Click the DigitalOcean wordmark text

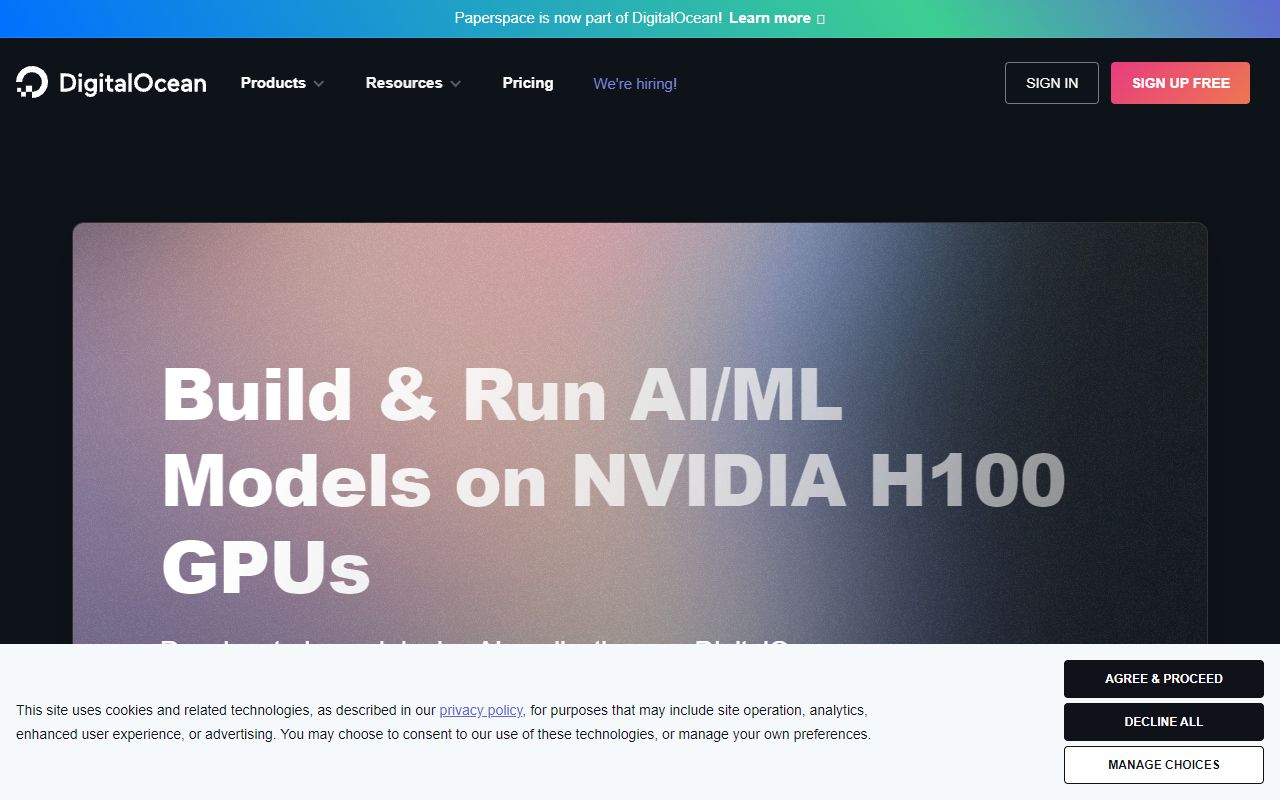(132, 83)
